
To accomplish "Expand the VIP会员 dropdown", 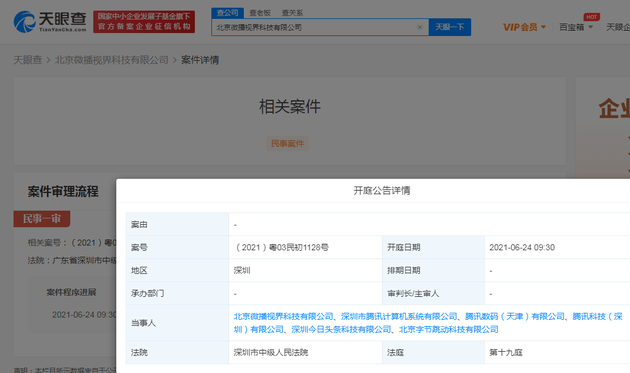I will tap(524, 27).
